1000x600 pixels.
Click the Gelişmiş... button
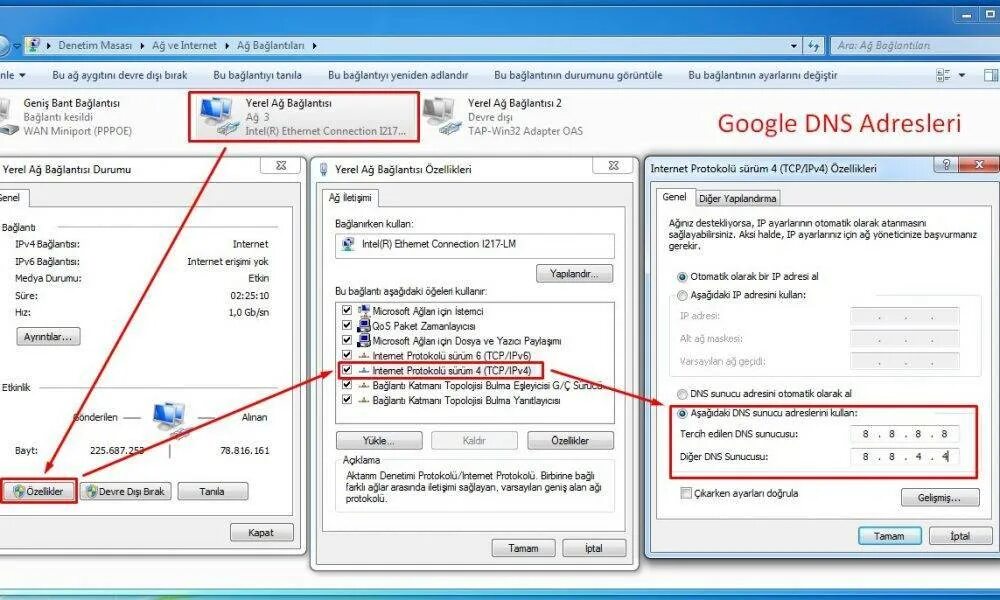click(940, 497)
